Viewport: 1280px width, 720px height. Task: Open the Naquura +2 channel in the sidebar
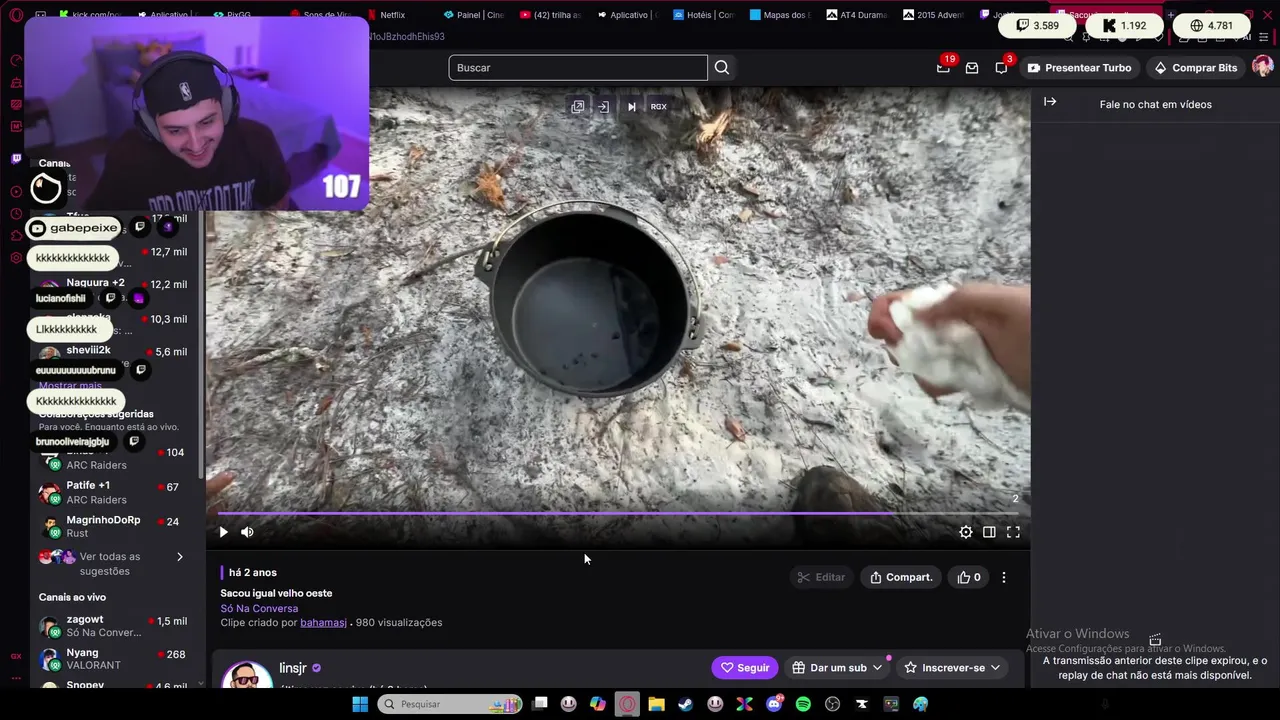114,288
